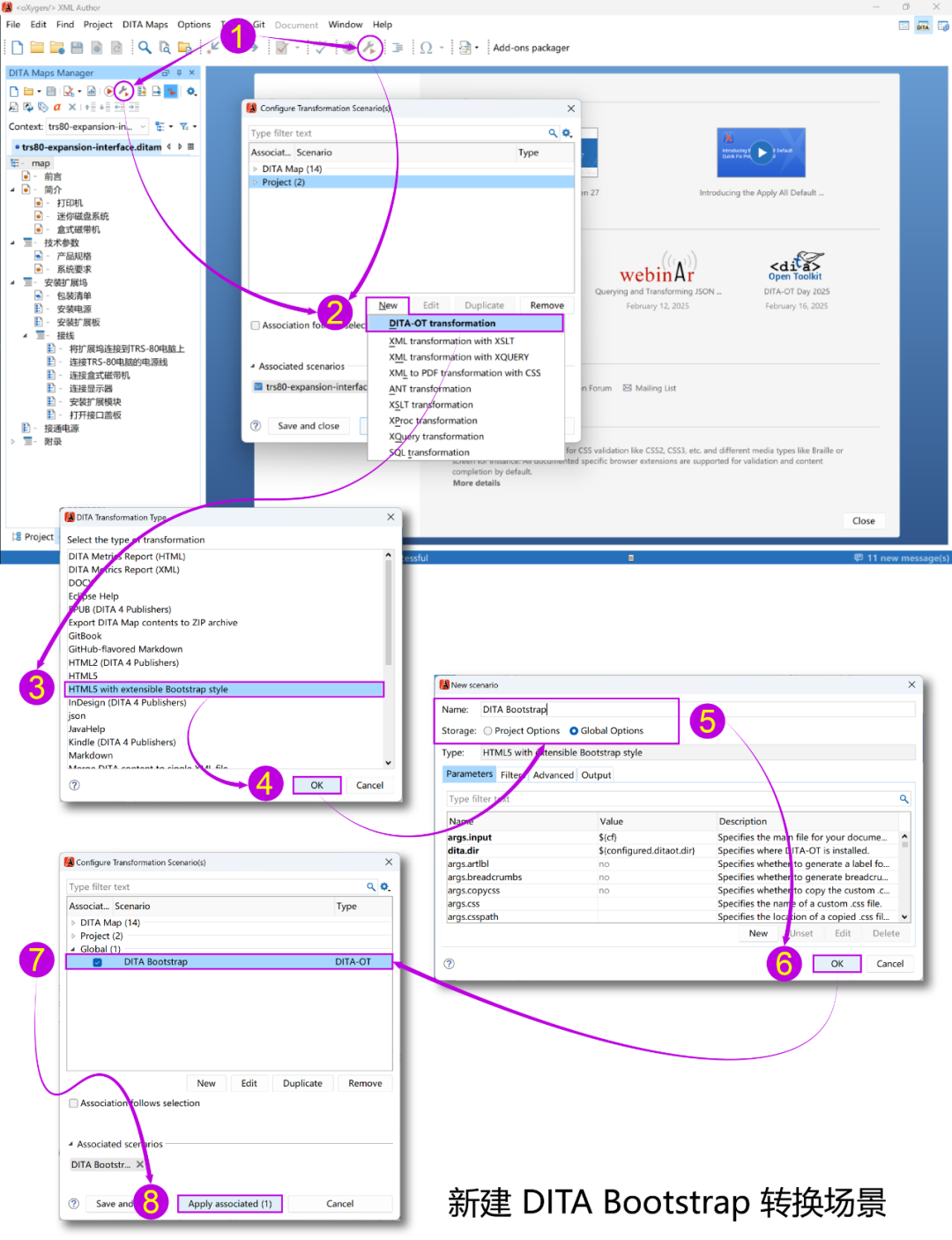Viewport: 952px width, 1240px height.
Task: Click the New document icon in main toolbar
Action: tap(17, 48)
